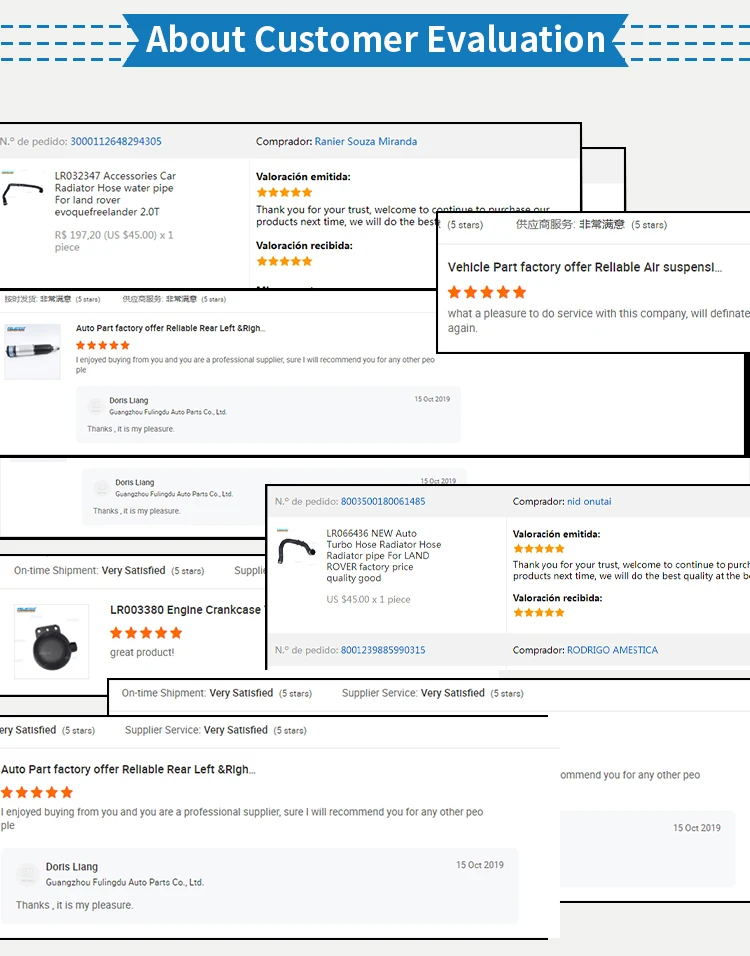Click the LR066436 turbo hose thumbnail
The height and width of the screenshot is (956, 750).
click(297, 553)
